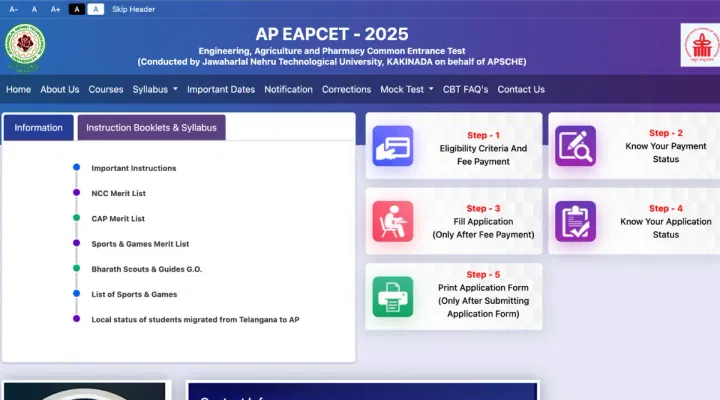720x400 pixels.
Task: Click the Eligibility Criteria fee payment icon
Action: [392, 145]
